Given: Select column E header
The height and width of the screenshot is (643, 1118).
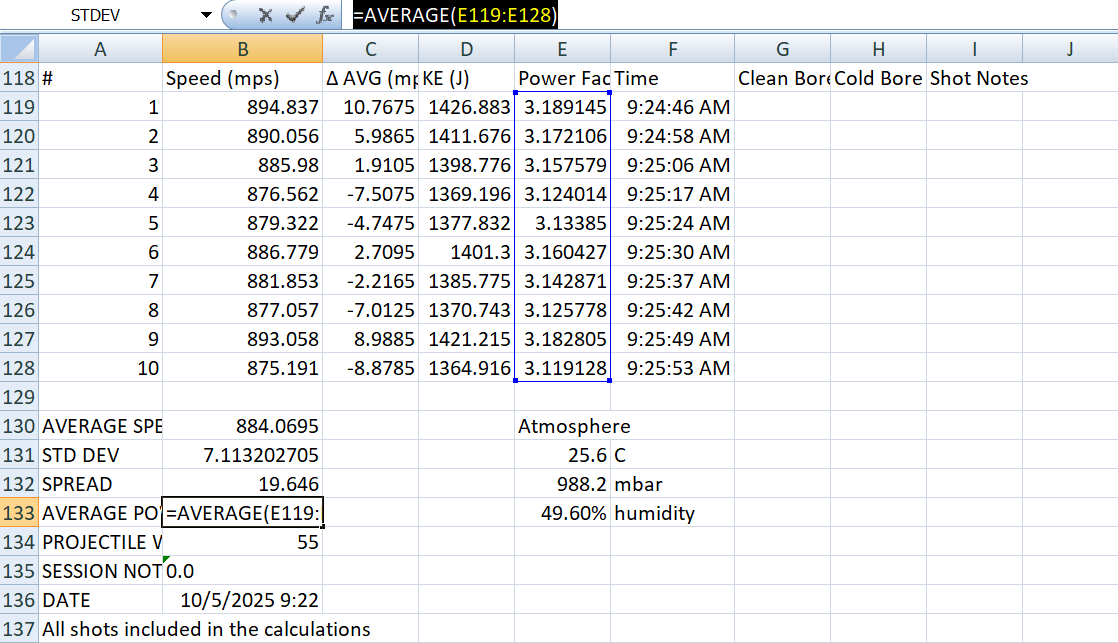Looking at the screenshot, I should [562, 49].
